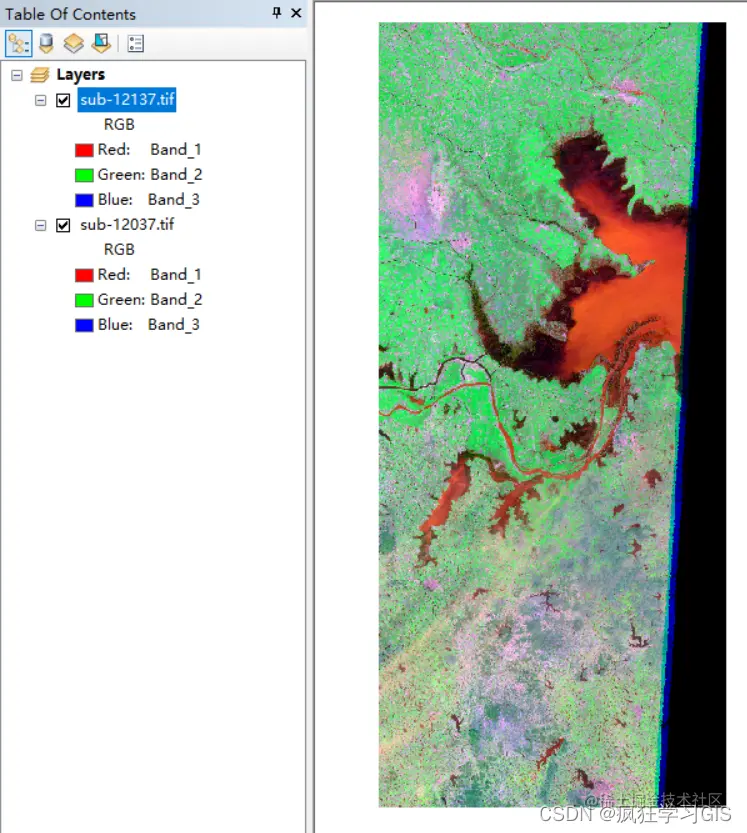Click 'Red: Band_1' text under sub-12037.tif
Image resolution: width=747 pixels, height=833 pixels.
coord(149,275)
